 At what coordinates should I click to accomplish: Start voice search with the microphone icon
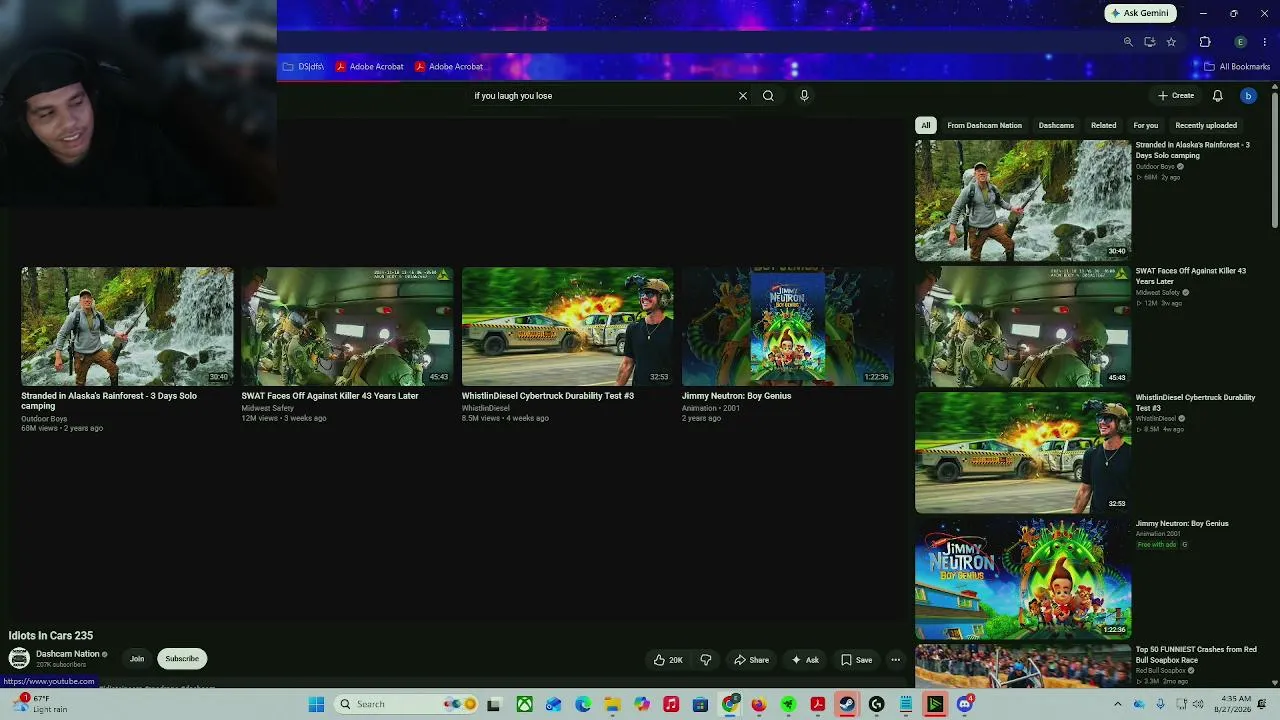click(x=804, y=96)
